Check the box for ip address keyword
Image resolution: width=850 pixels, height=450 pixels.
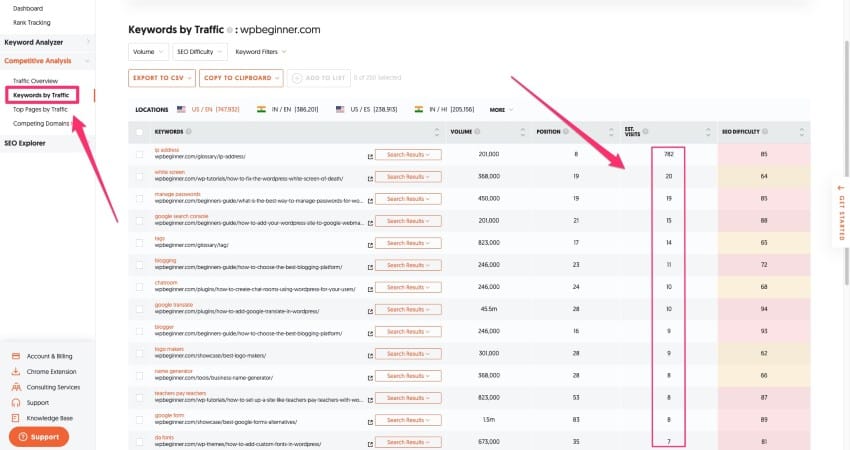click(140, 155)
